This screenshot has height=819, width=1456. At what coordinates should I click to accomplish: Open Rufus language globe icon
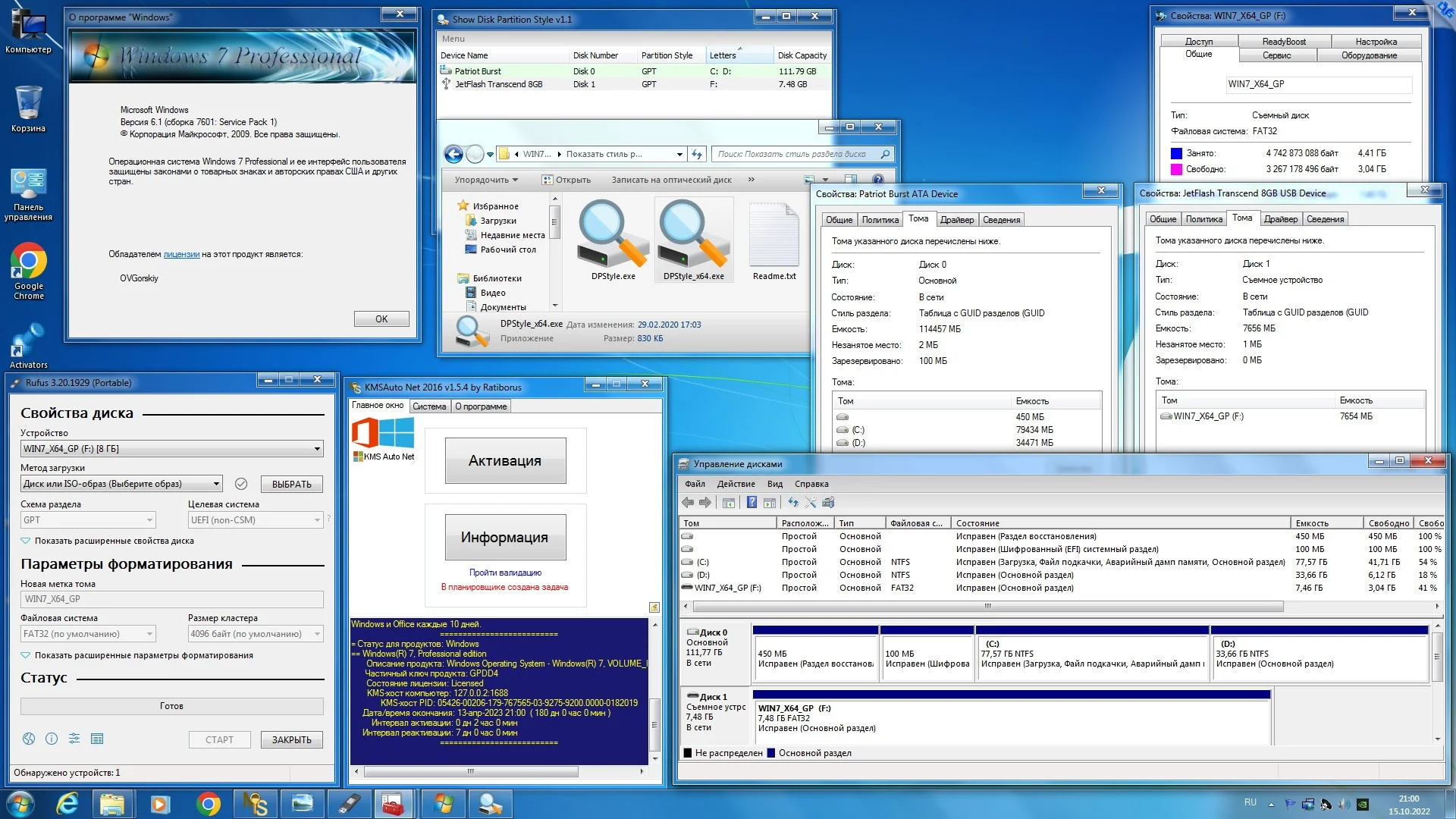point(29,739)
